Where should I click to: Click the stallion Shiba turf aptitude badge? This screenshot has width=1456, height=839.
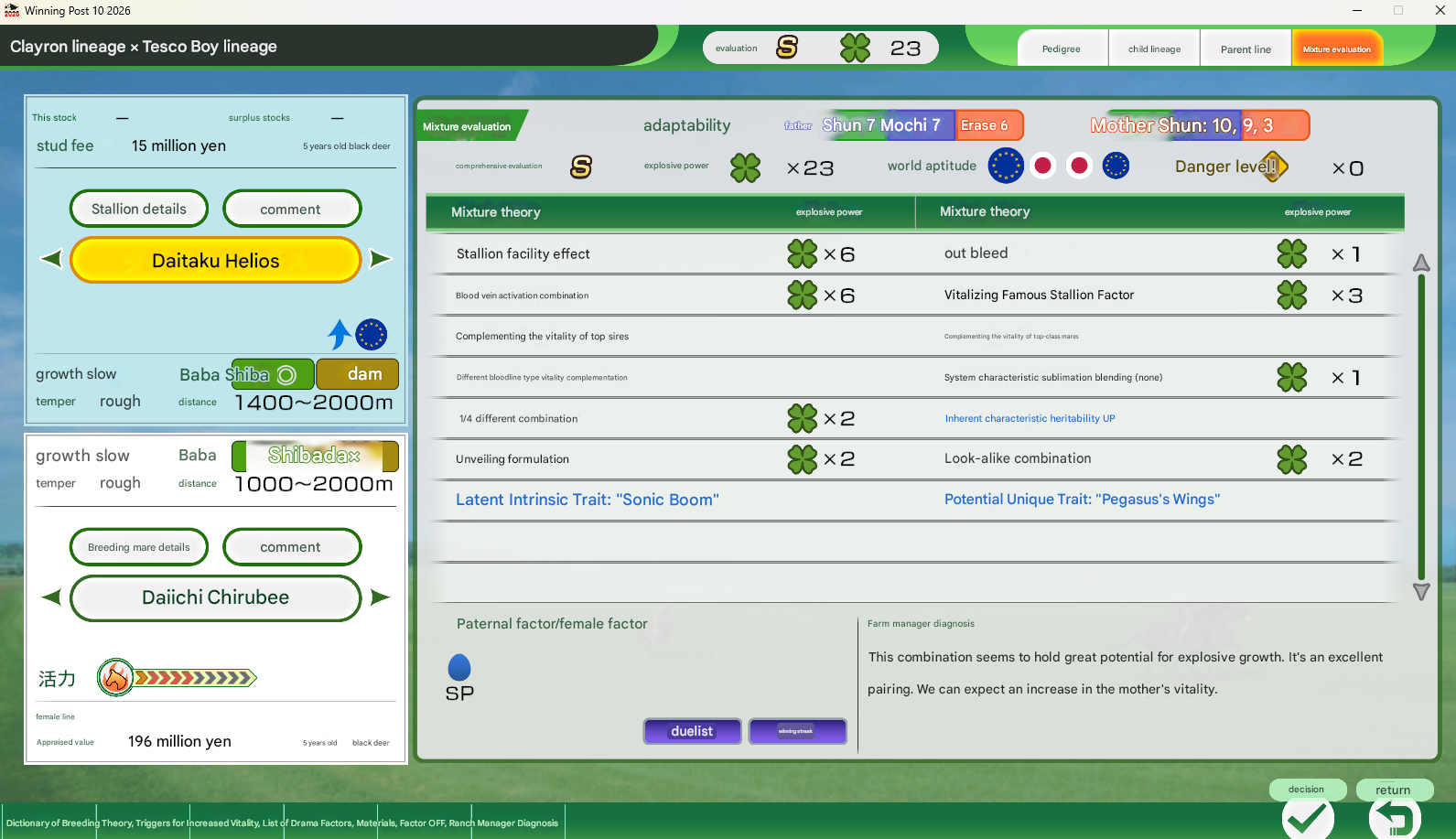pyautogui.click(x=272, y=374)
